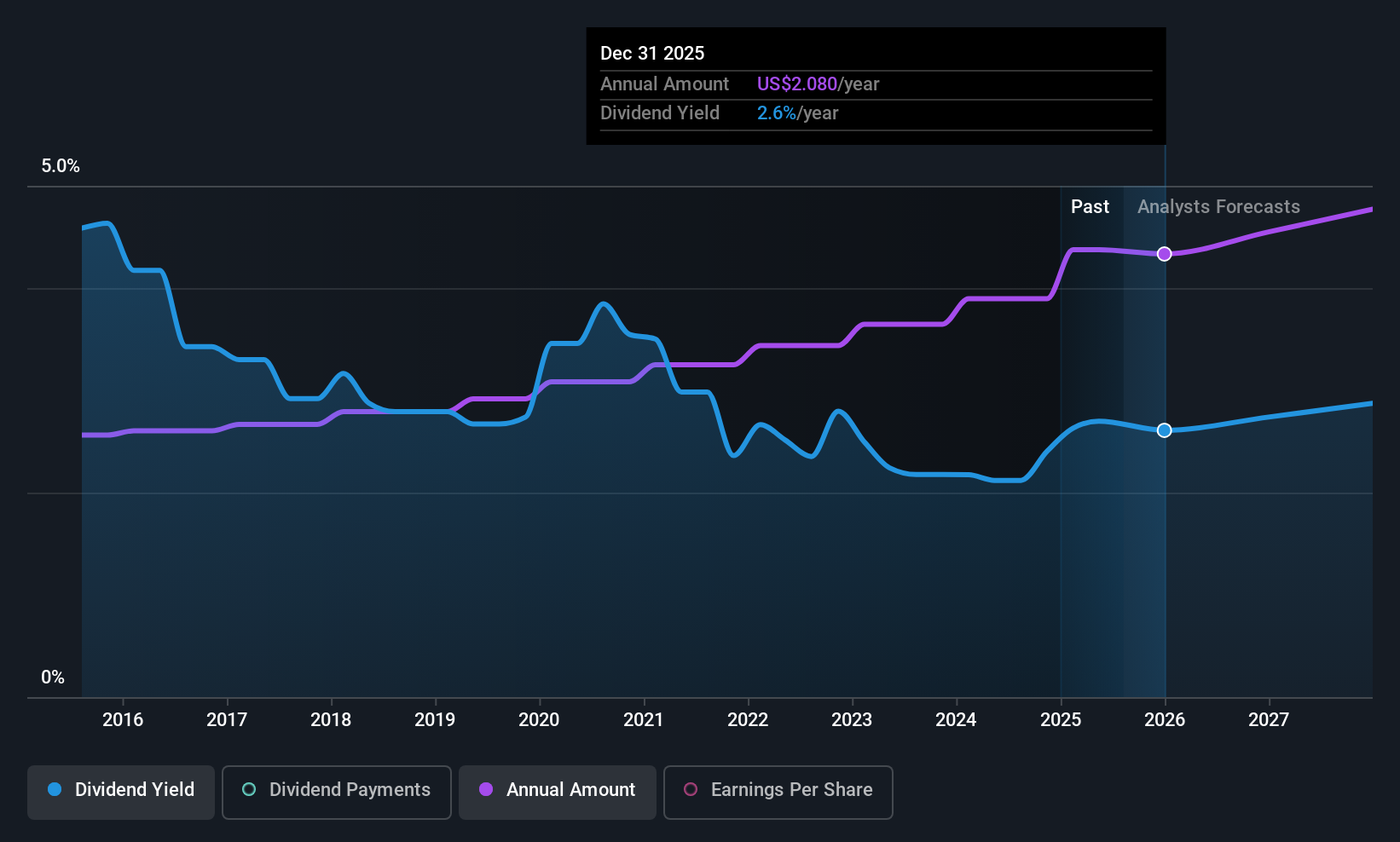Click the US$2.080/year annual amount value
This screenshot has height=842, width=1400.
pyautogui.click(x=818, y=84)
